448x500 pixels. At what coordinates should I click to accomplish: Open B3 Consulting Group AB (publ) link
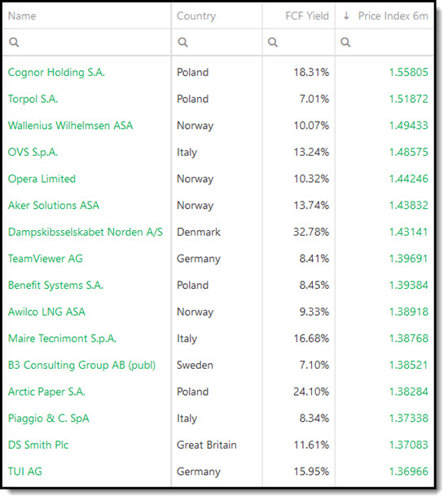[x=82, y=365]
